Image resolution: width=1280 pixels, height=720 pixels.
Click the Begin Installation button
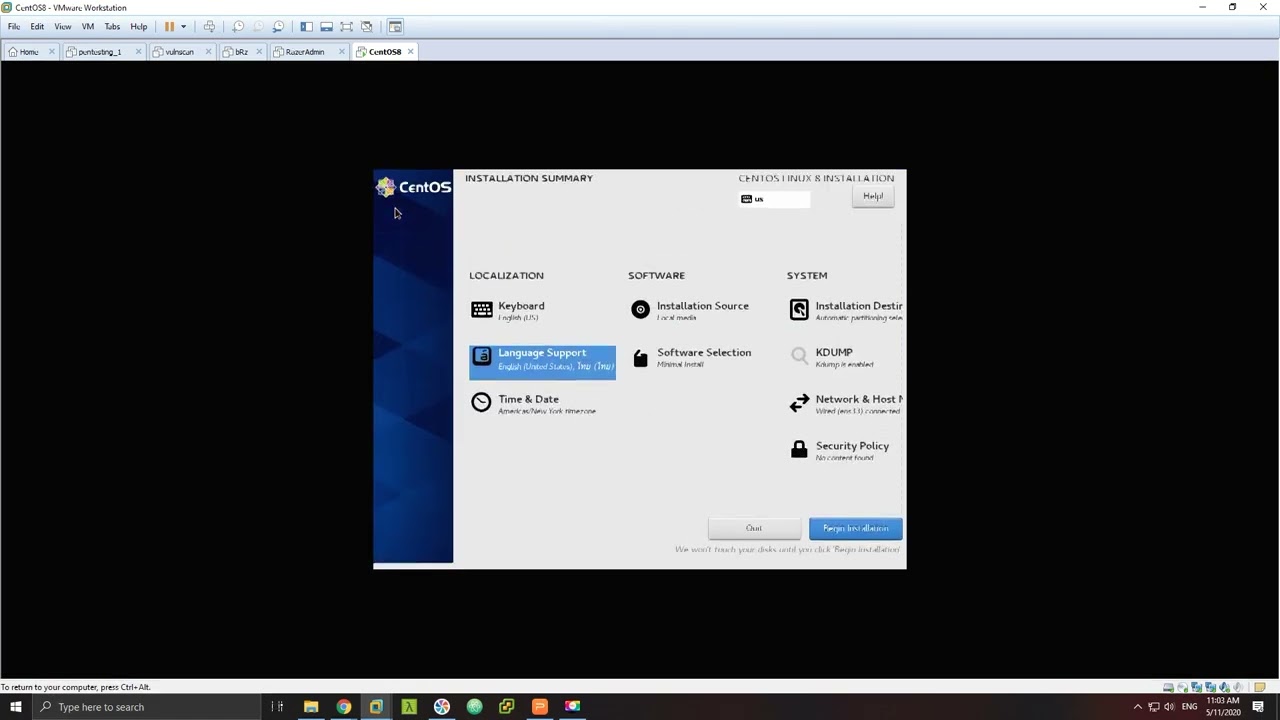pos(856,528)
